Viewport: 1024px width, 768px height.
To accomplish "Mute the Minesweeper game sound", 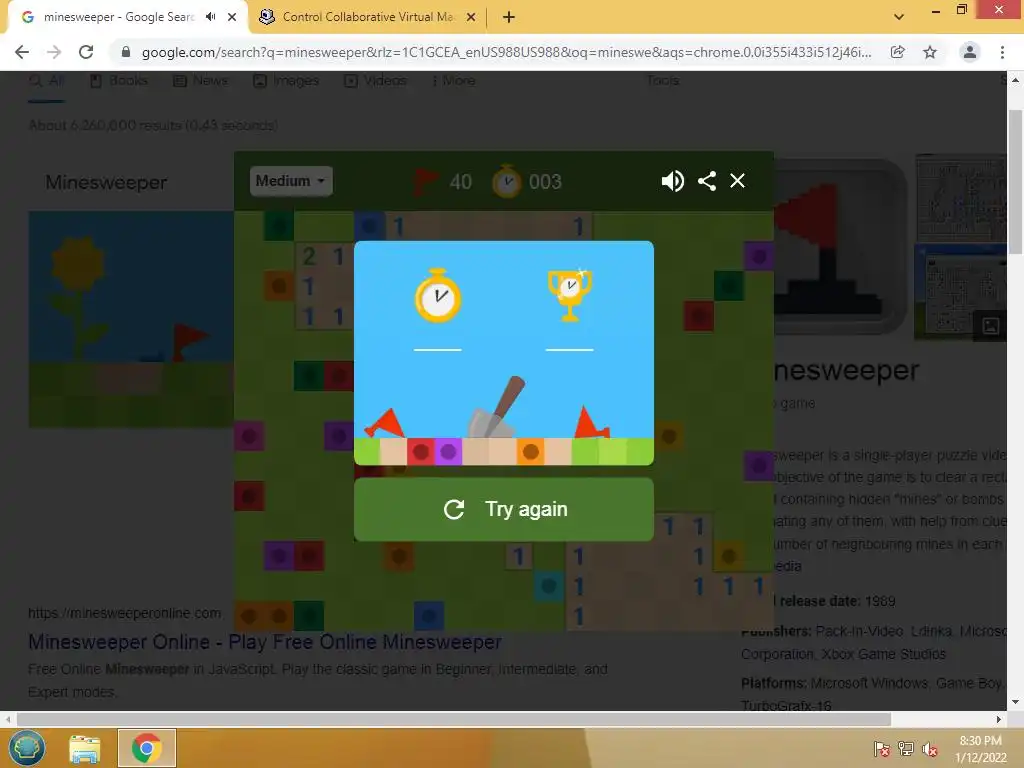I will (x=673, y=181).
